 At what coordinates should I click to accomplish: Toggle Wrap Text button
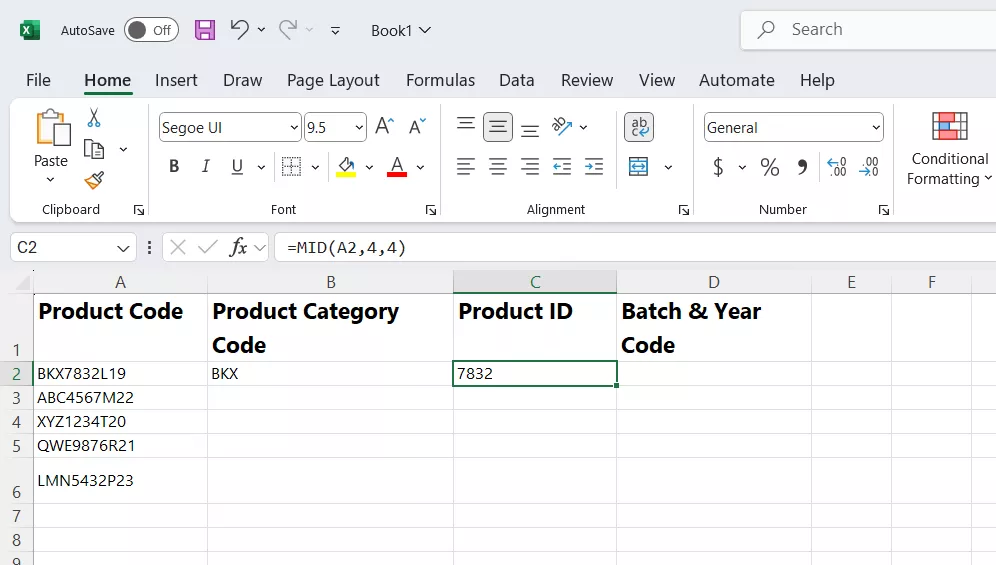pyautogui.click(x=639, y=127)
